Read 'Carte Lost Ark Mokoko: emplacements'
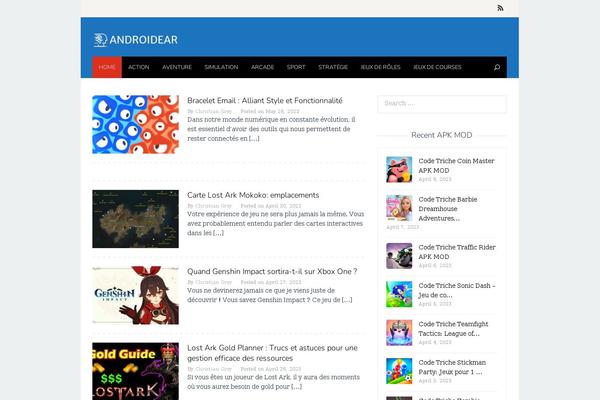Viewport: 600px width, 400px height. point(253,195)
